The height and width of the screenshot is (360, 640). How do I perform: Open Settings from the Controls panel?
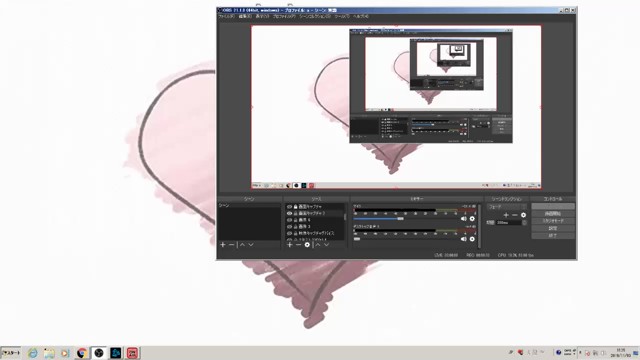(553, 228)
